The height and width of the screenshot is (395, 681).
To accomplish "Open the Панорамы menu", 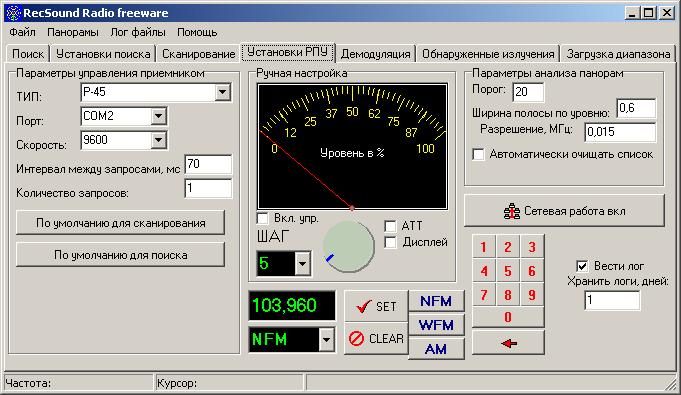I will coord(73,32).
